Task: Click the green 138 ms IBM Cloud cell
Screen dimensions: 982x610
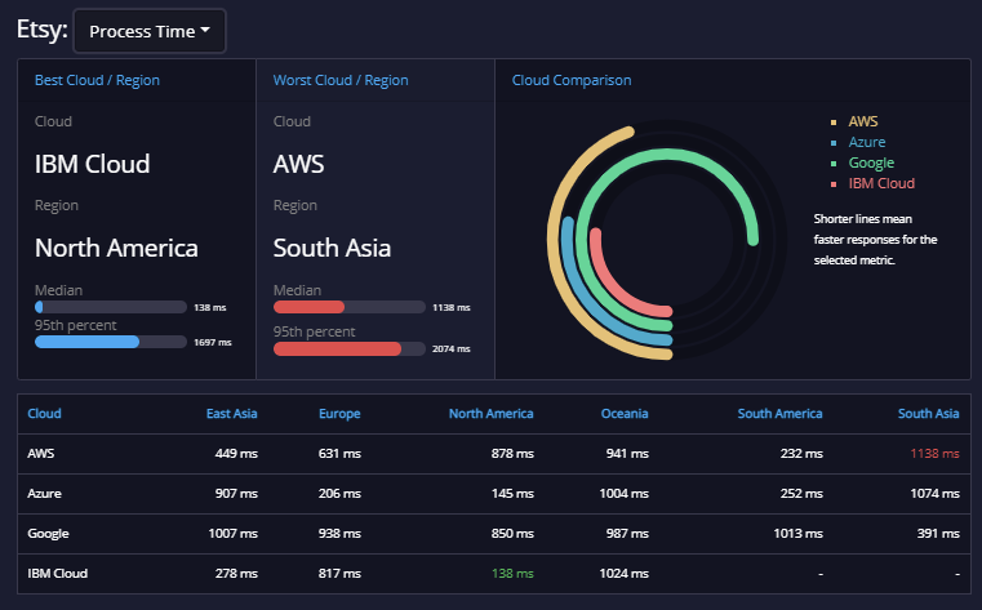Action: tap(512, 574)
